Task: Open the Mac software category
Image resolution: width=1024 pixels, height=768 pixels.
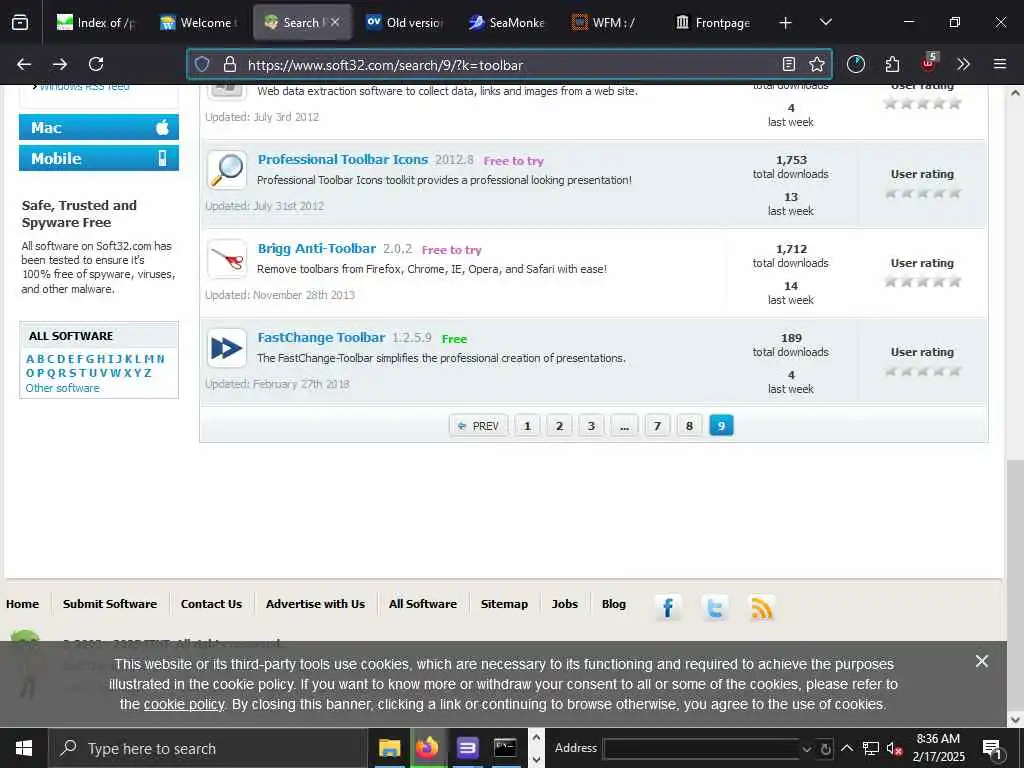Action: click(99, 127)
